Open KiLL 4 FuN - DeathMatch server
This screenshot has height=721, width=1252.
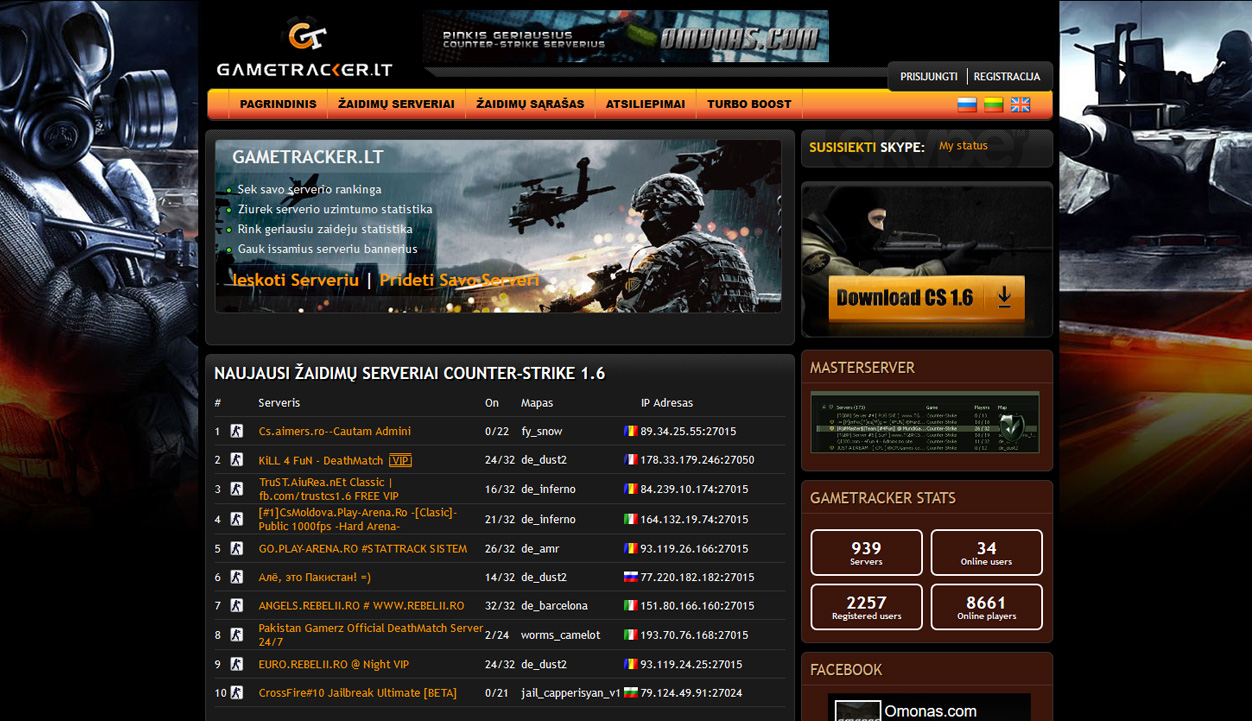[321, 460]
